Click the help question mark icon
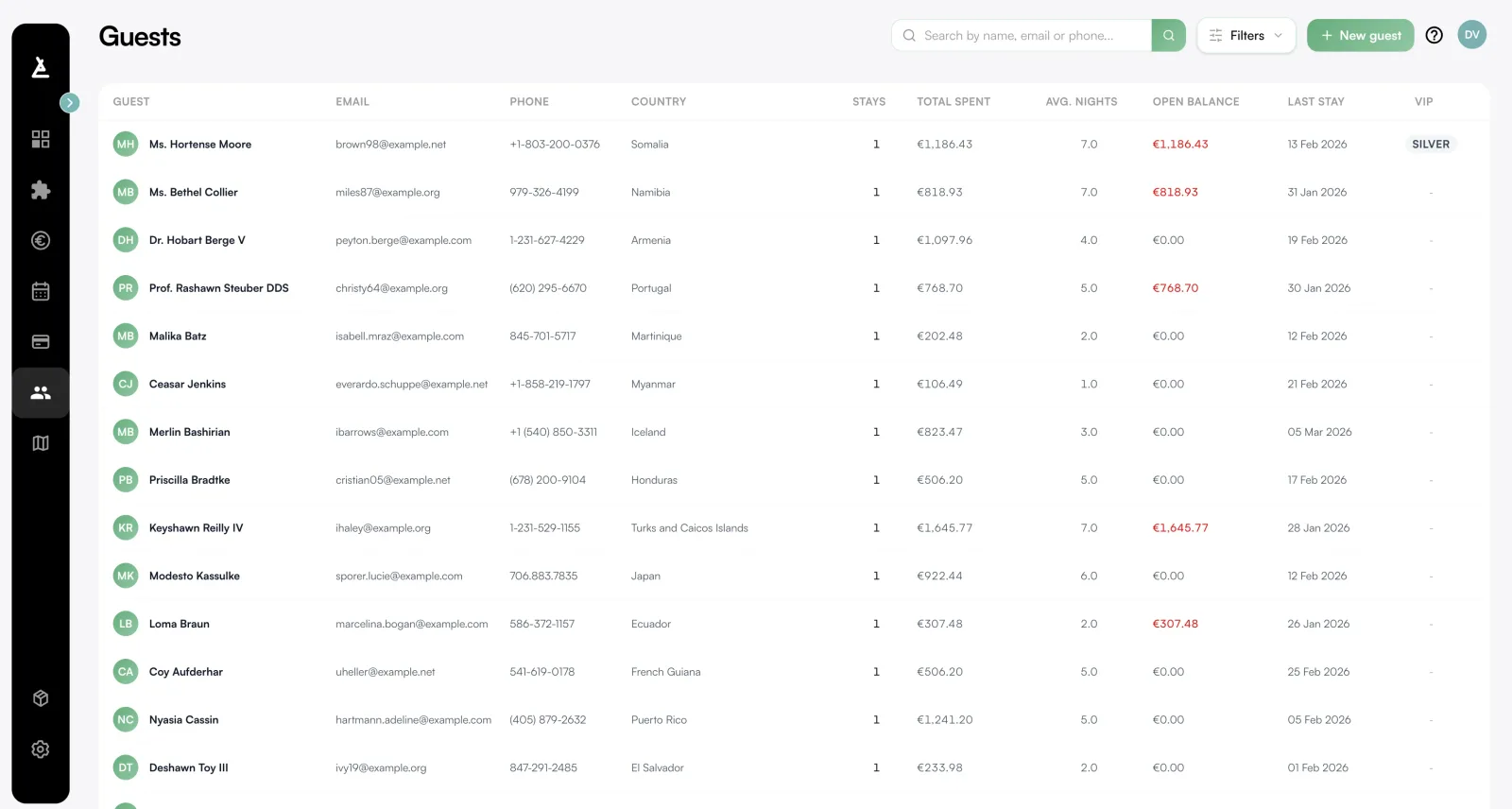 coord(1434,36)
